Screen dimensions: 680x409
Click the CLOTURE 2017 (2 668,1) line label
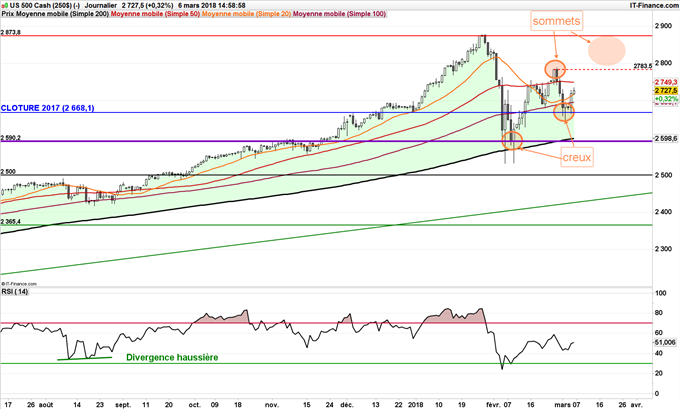(47, 108)
